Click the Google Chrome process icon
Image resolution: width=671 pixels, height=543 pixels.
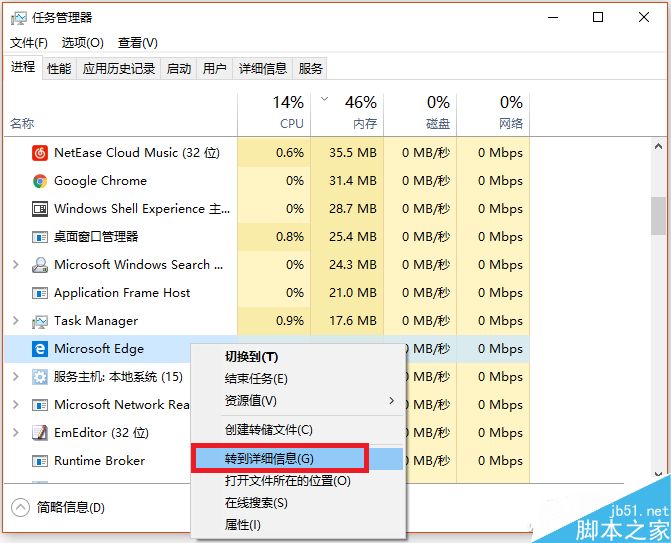[x=40, y=181]
